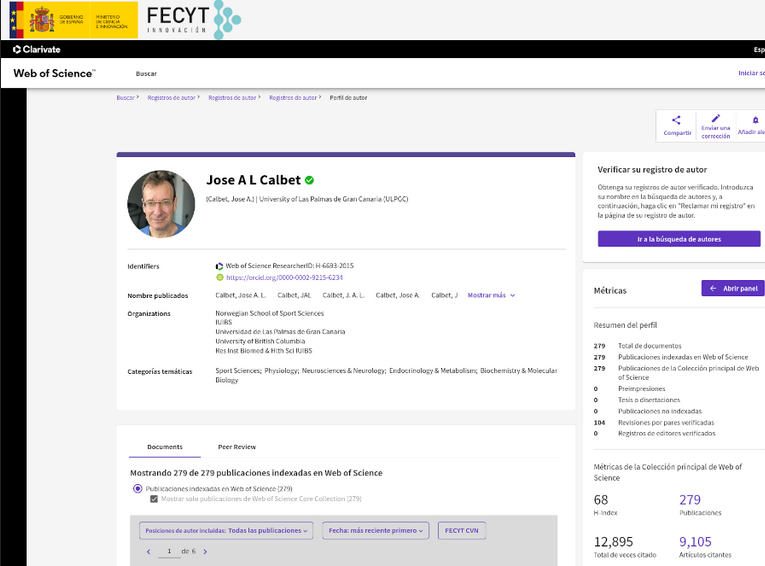Click the Web of Science ResearcherID icon
Screen dimensions: 765x566
click(x=220, y=266)
